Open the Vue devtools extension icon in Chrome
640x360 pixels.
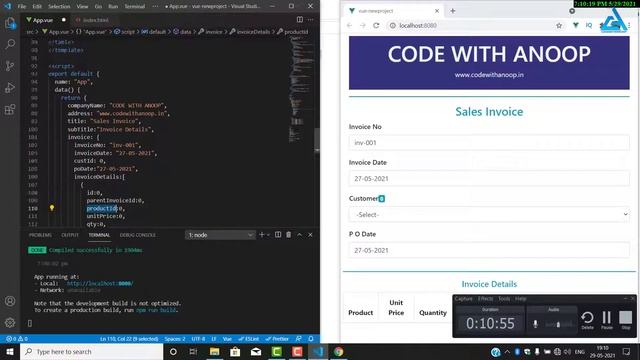576,25
